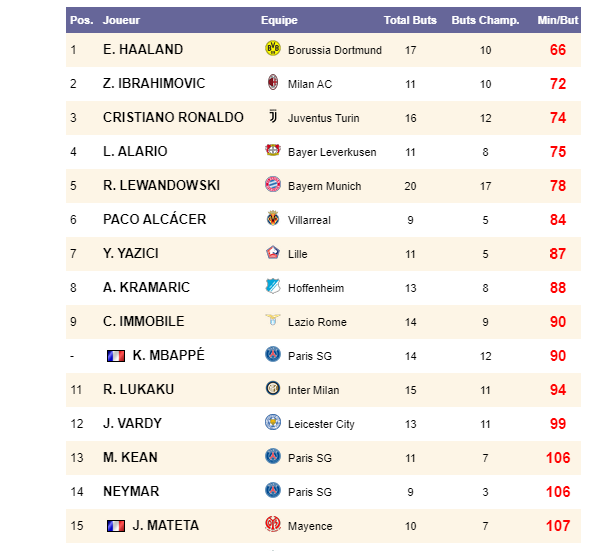612x551 pixels.
Task: Click French flag beside J. Mateta
Action: click(115, 526)
